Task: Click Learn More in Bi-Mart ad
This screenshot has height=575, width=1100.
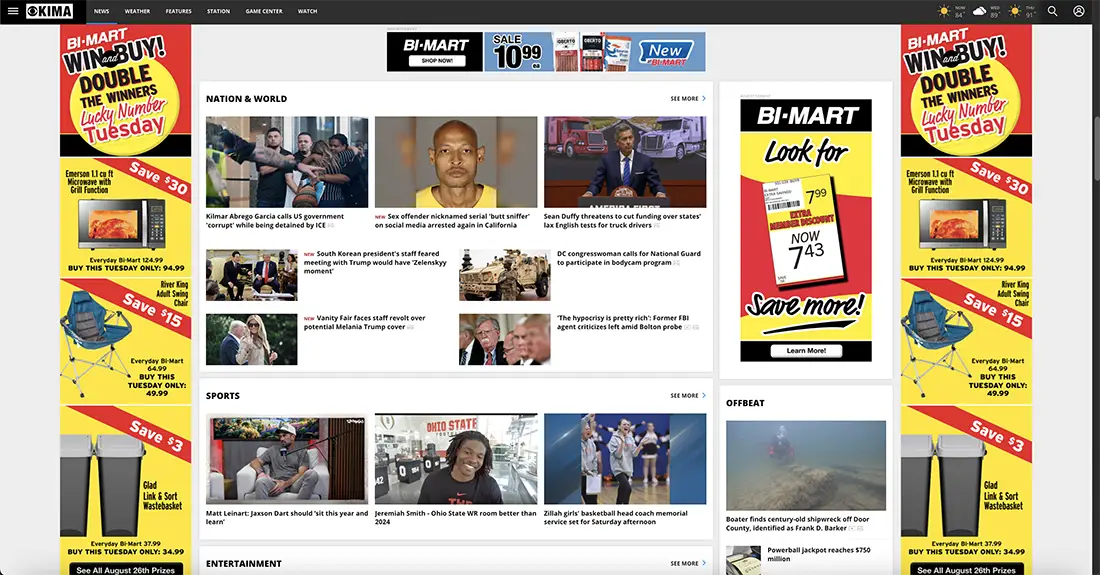Action: pyautogui.click(x=806, y=351)
